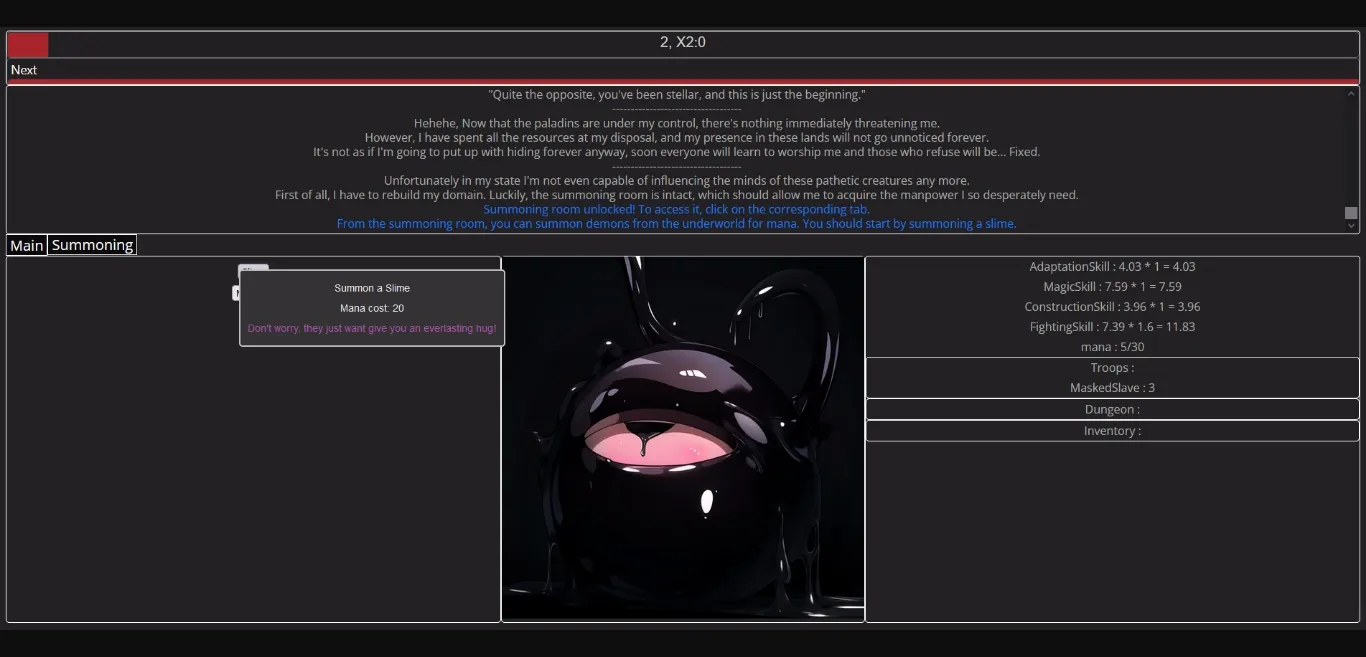Click the Next button
Screen dimensions: 1366x657
tap(23, 70)
